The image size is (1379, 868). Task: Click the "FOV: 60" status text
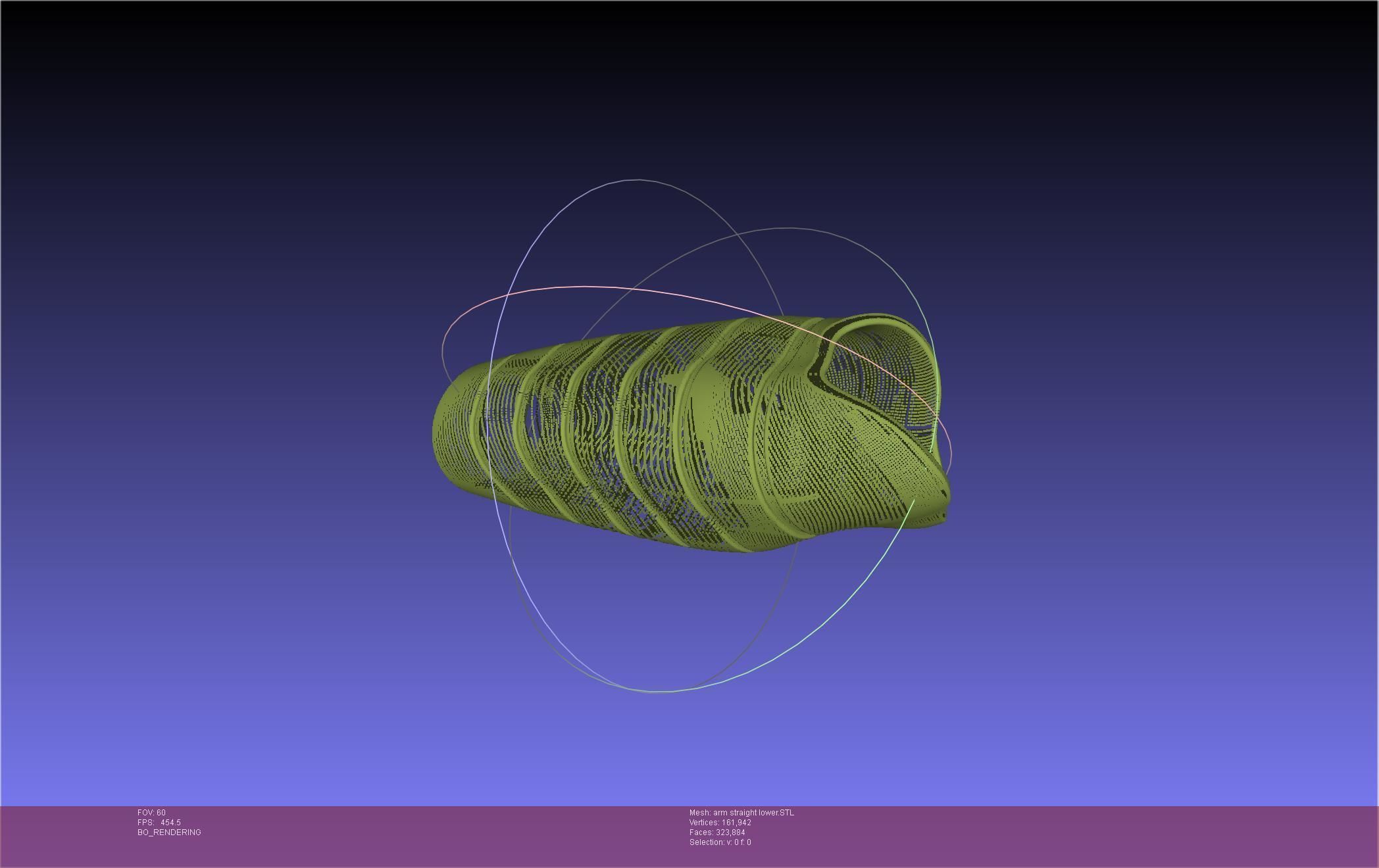click(x=151, y=813)
